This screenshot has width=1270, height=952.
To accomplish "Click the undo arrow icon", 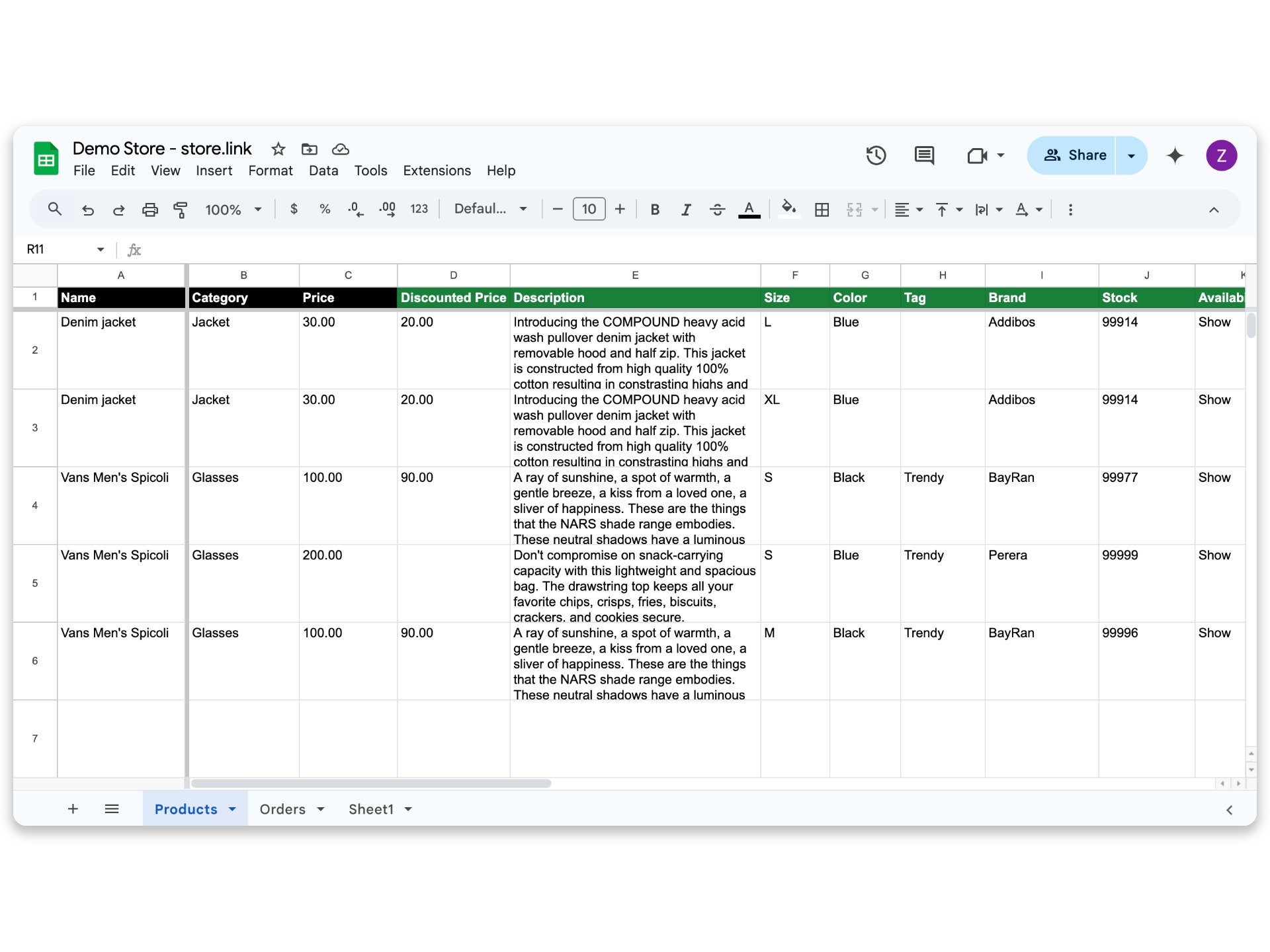I will [x=87, y=210].
